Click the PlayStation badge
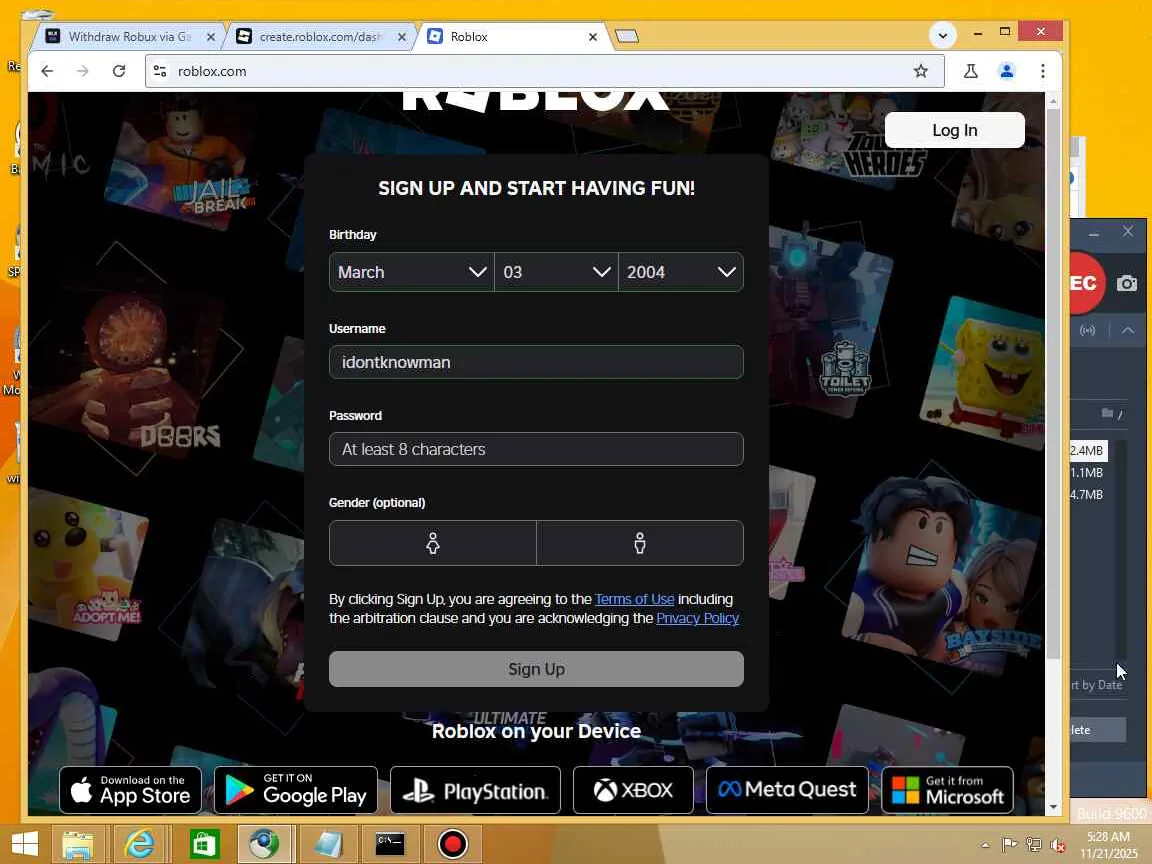 click(475, 790)
